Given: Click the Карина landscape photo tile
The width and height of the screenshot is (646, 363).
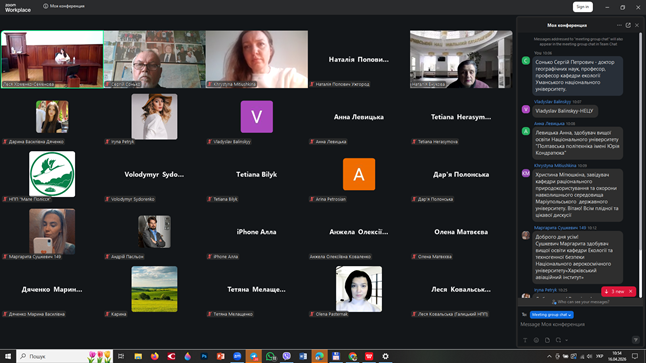Looking at the screenshot, I should [154, 289].
